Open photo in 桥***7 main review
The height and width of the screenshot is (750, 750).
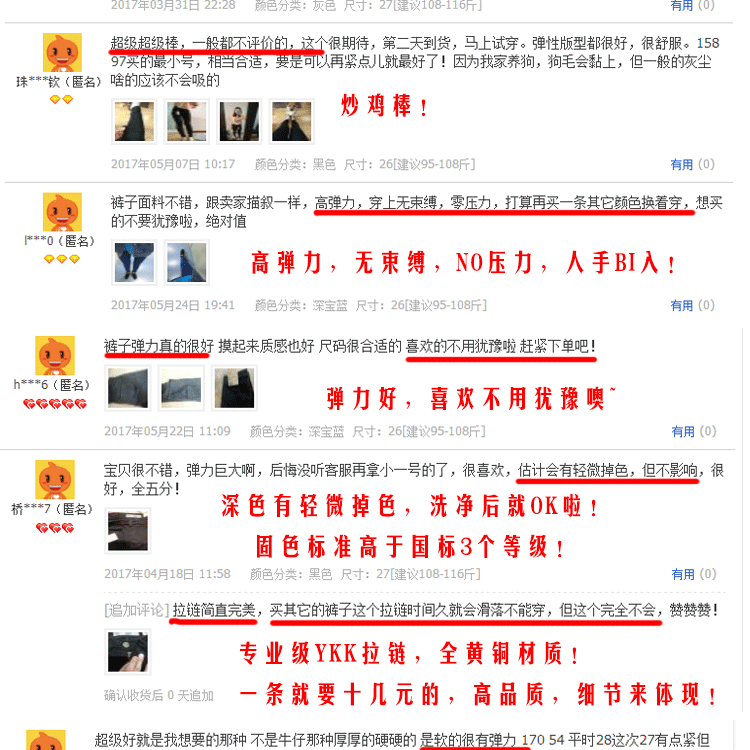[128, 531]
